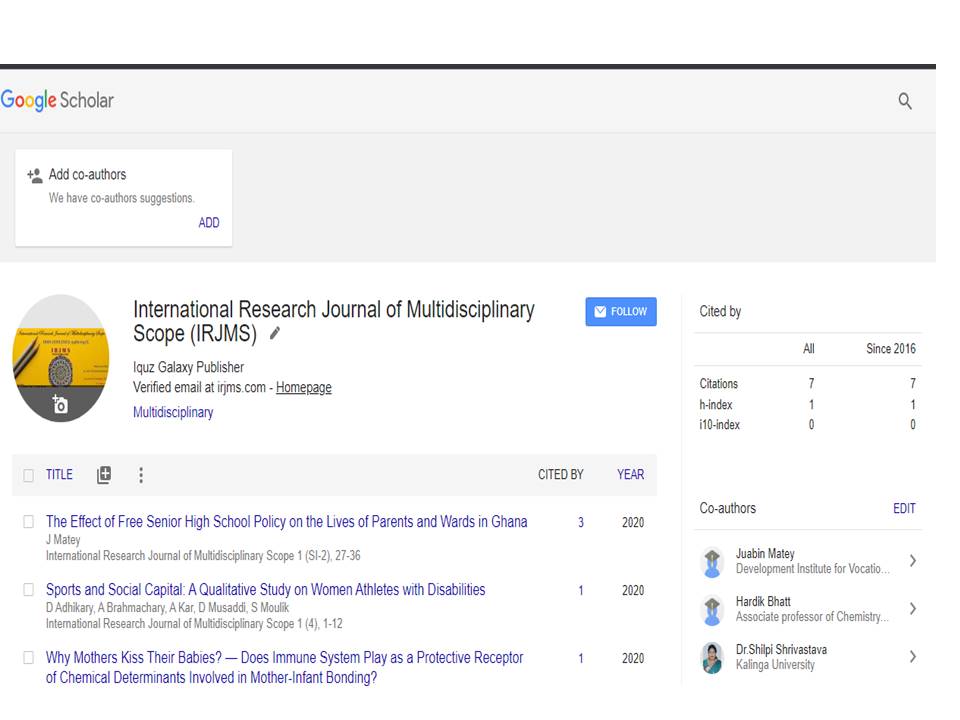960x720 pixels.
Task: Toggle the select-all checkbox beside TITLE
Action: pos(28,476)
